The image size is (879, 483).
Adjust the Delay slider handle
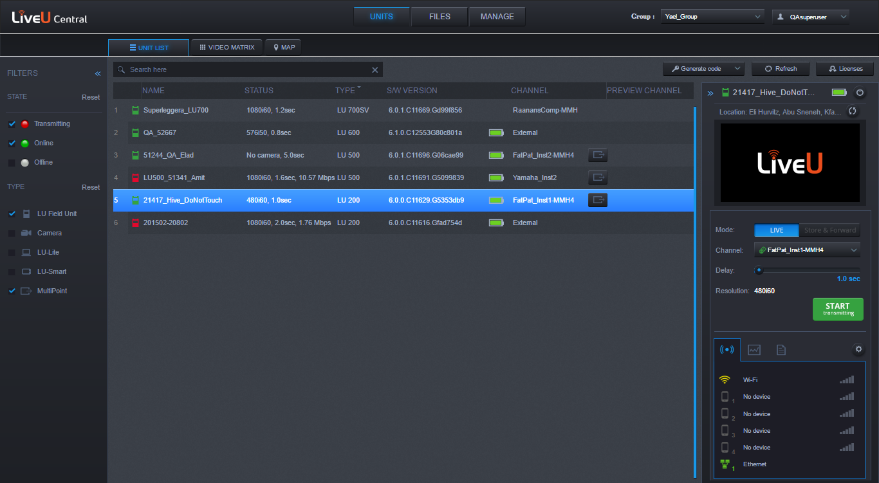point(759,270)
